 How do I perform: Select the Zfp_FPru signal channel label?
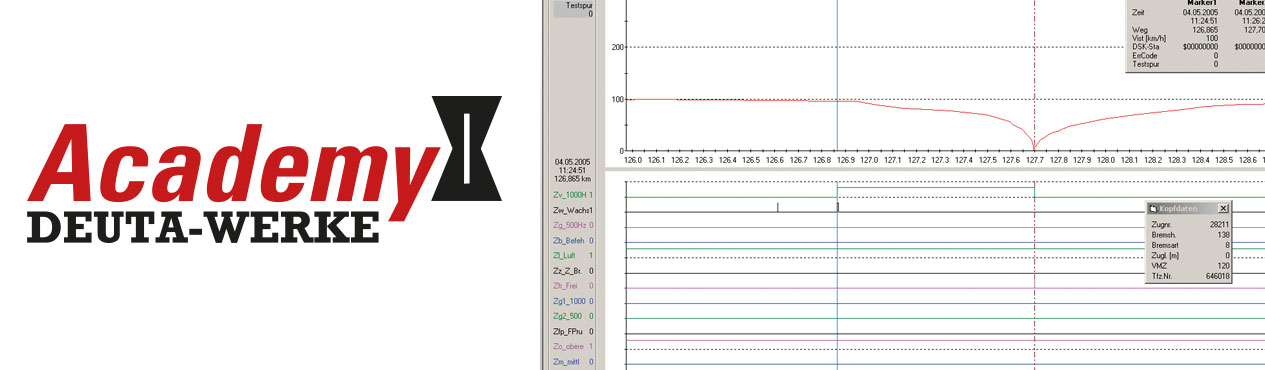[x=568, y=331]
